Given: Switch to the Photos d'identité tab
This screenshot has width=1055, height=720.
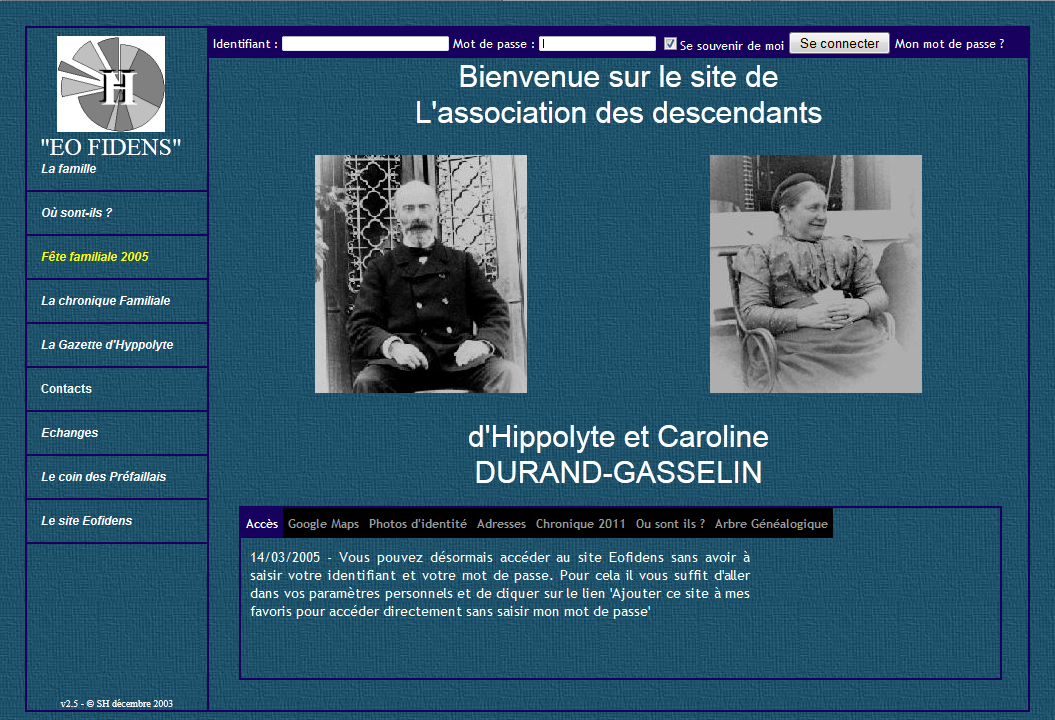Looking at the screenshot, I should (418, 524).
